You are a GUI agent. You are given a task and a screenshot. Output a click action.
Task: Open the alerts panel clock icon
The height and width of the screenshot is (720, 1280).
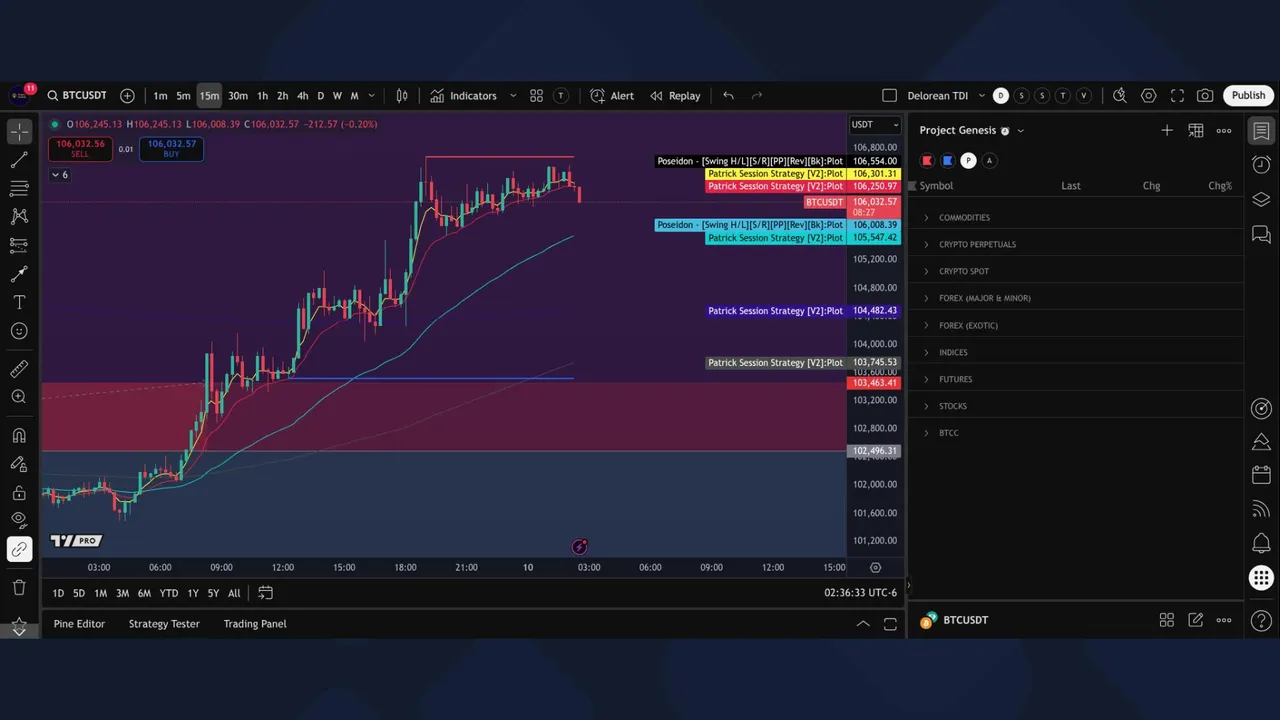click(x=1261, y=165)
